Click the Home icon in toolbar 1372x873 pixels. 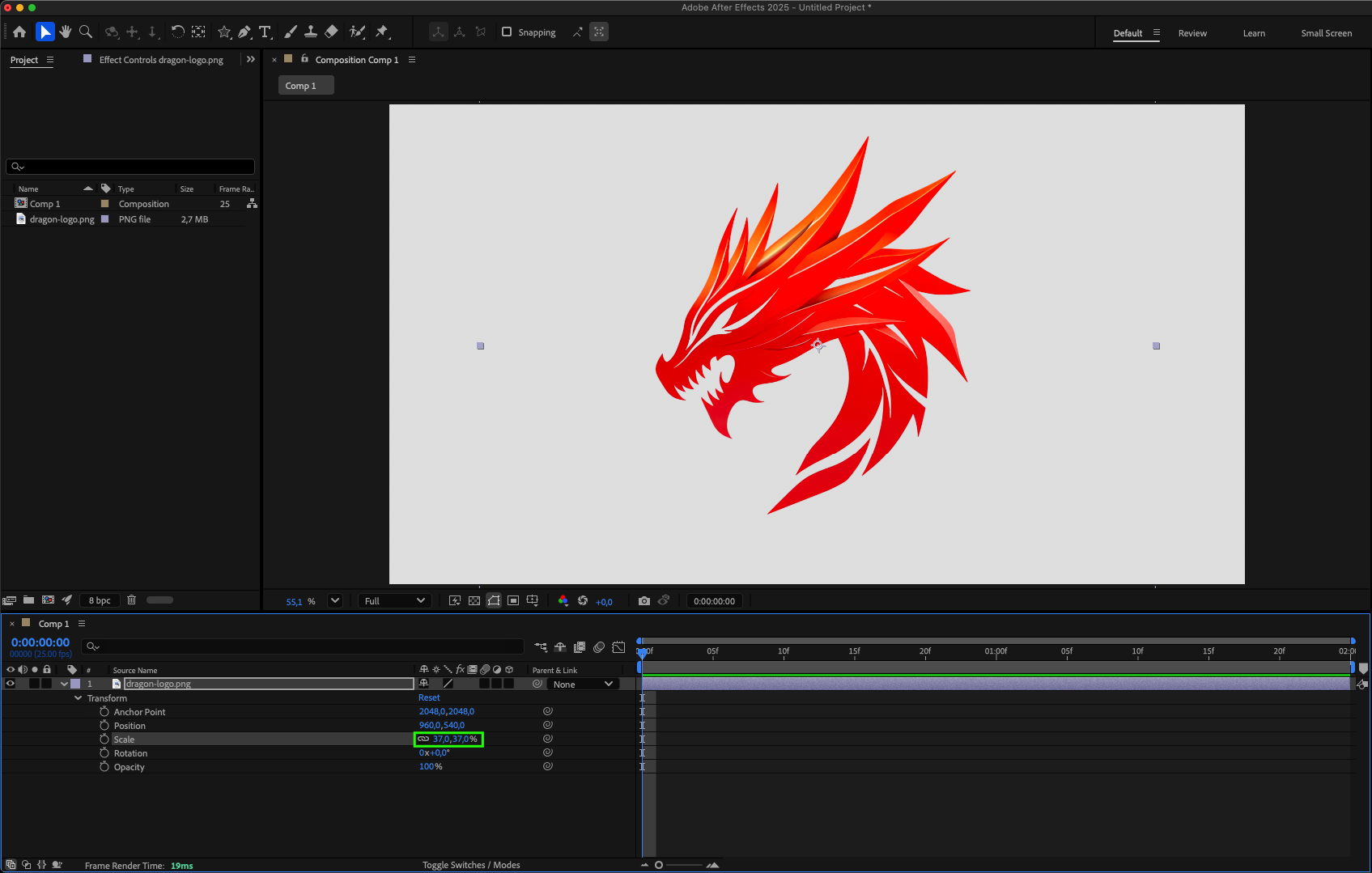pos(19,32)
